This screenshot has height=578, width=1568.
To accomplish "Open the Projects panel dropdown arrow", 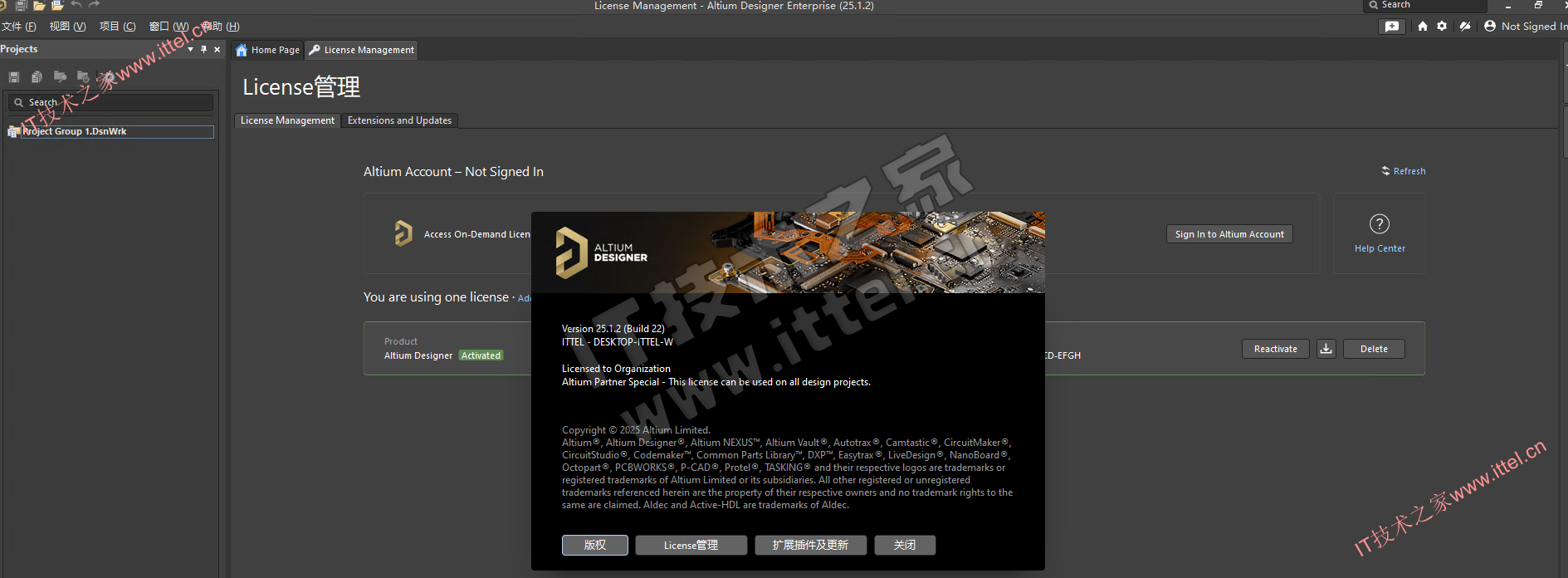I will click(x=191, y=49).
